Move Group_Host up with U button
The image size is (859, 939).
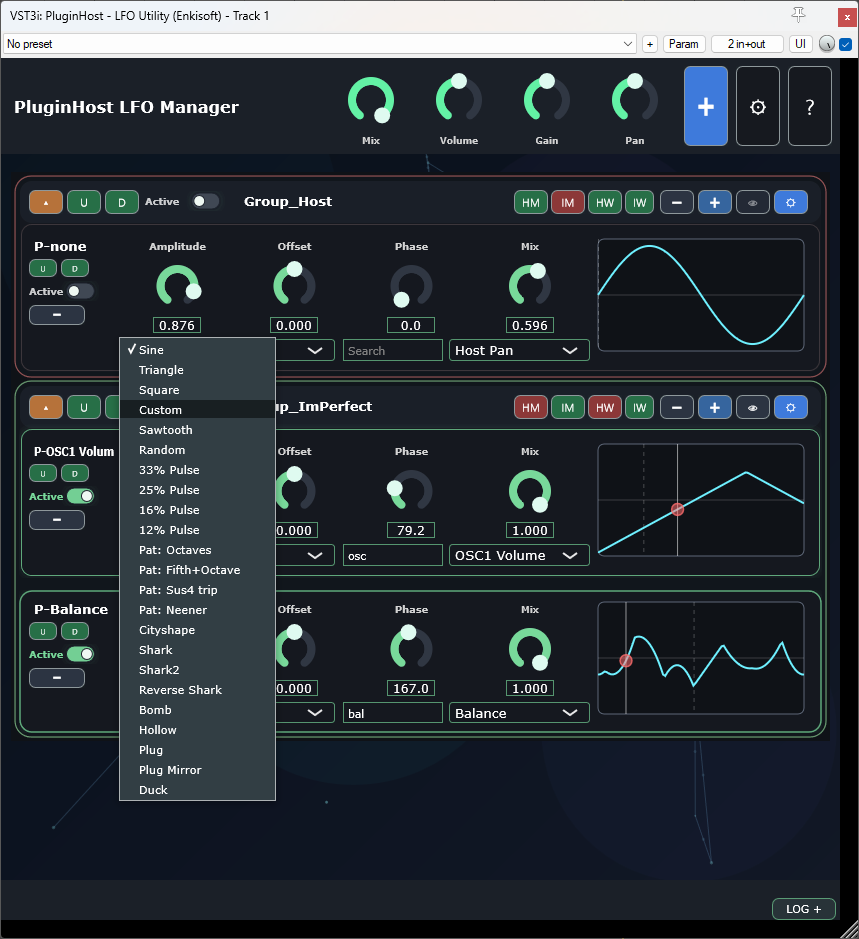[84, 202]
